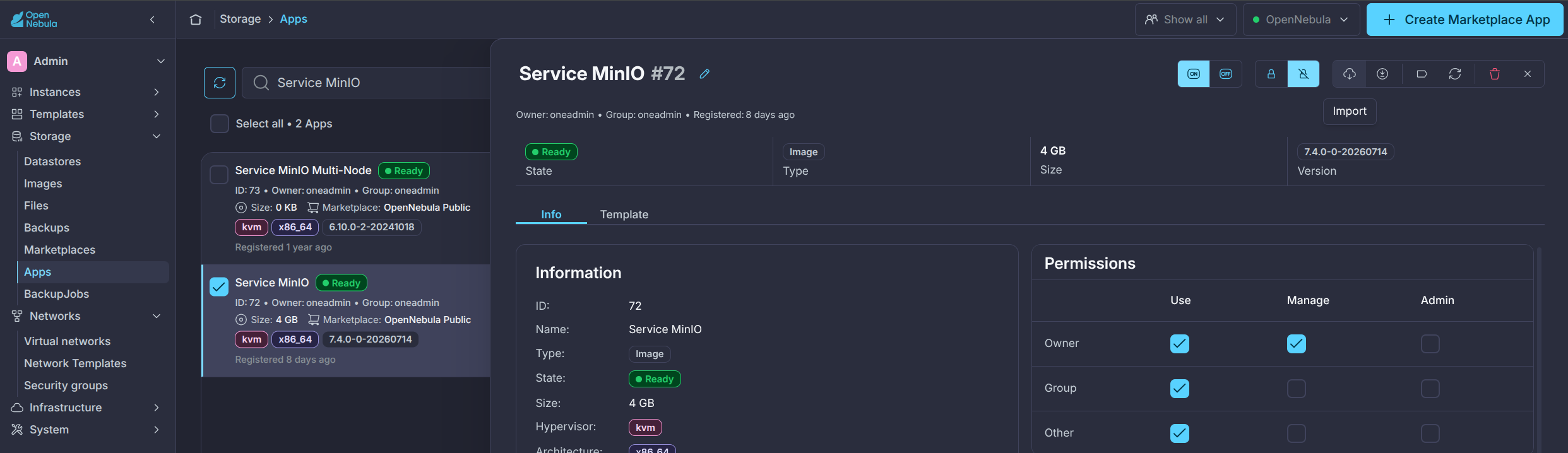Toggle the Select all checkbox
Viewport: 1568px width, 453px height.
220,124
